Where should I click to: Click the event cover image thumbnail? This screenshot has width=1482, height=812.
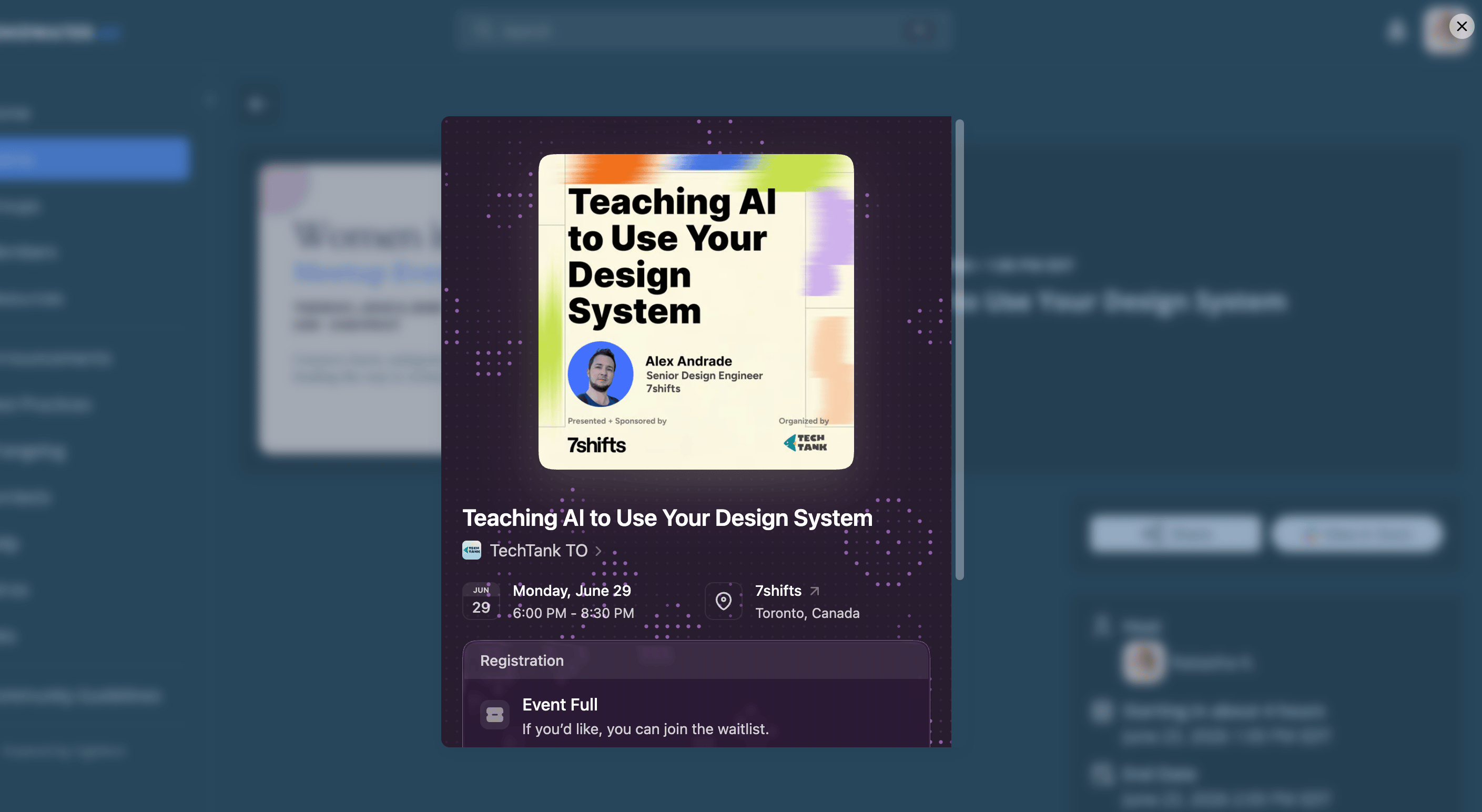[696, 311]
